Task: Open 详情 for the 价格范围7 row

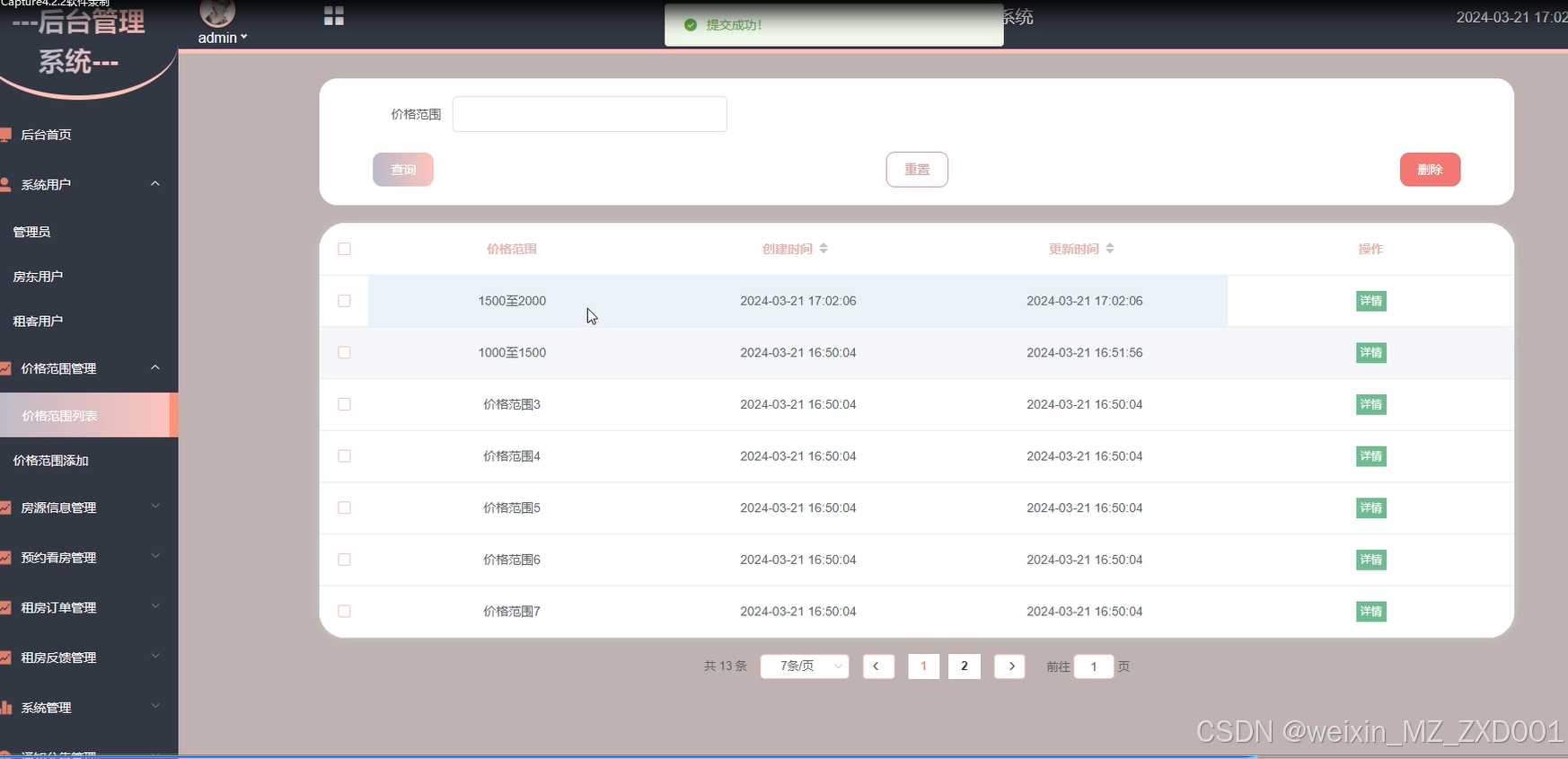Action: [x=1370, y=612]
